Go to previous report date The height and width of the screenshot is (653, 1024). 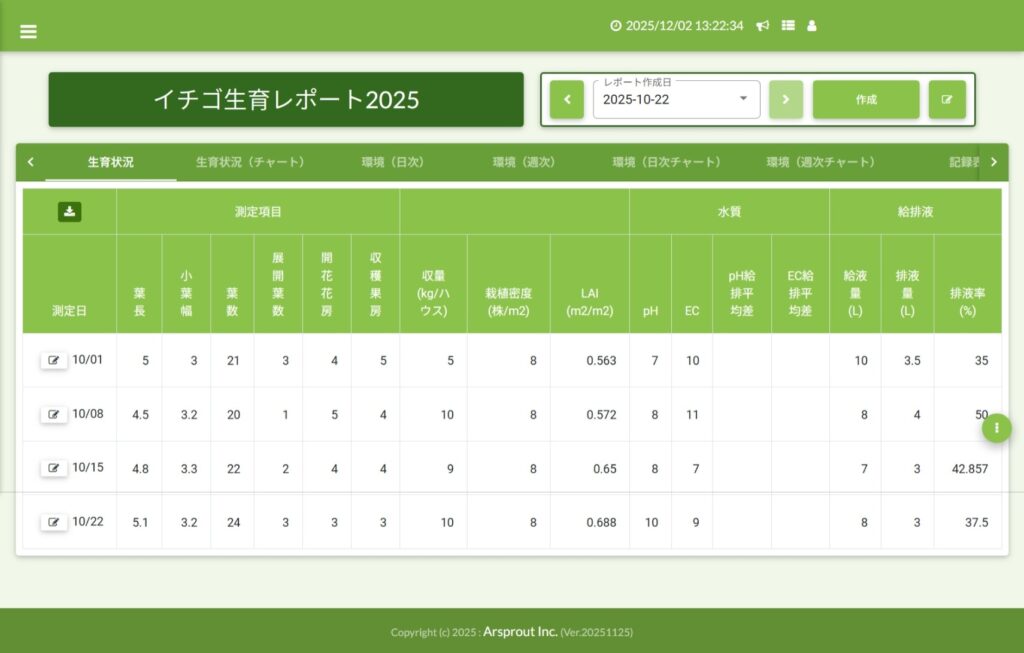point(567,100)
